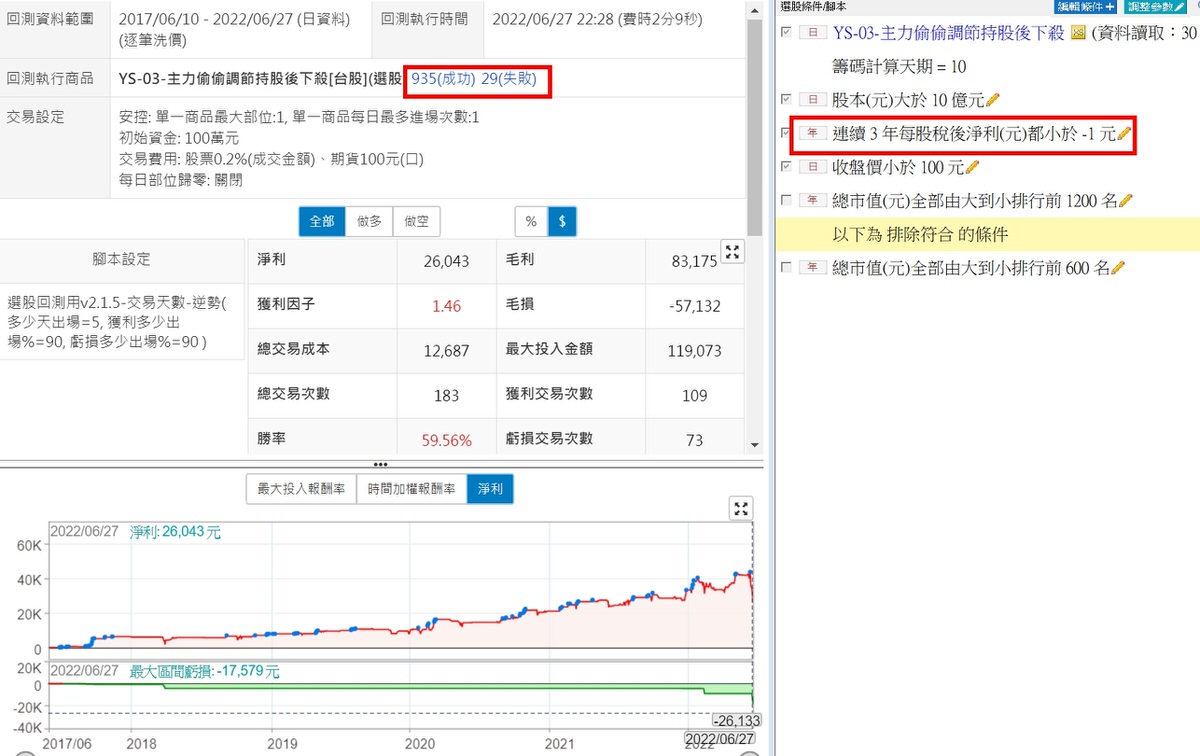Switch to the 做多 tab
Image resolution: width=1200 pixels, height=756 pixels.
[x=369, y=222]
